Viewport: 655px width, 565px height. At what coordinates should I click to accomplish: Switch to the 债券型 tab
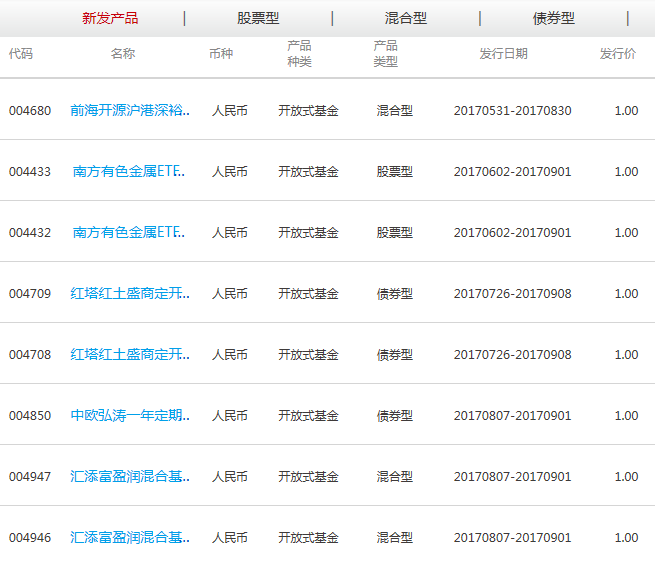553,18
